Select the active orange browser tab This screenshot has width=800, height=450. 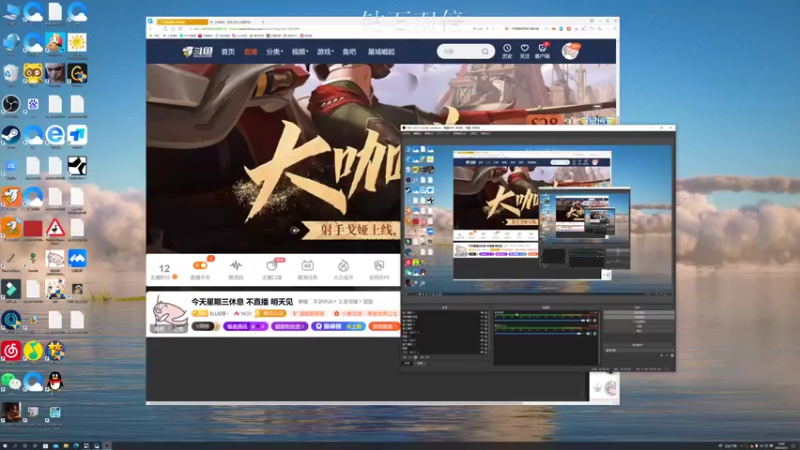[182, 22]
